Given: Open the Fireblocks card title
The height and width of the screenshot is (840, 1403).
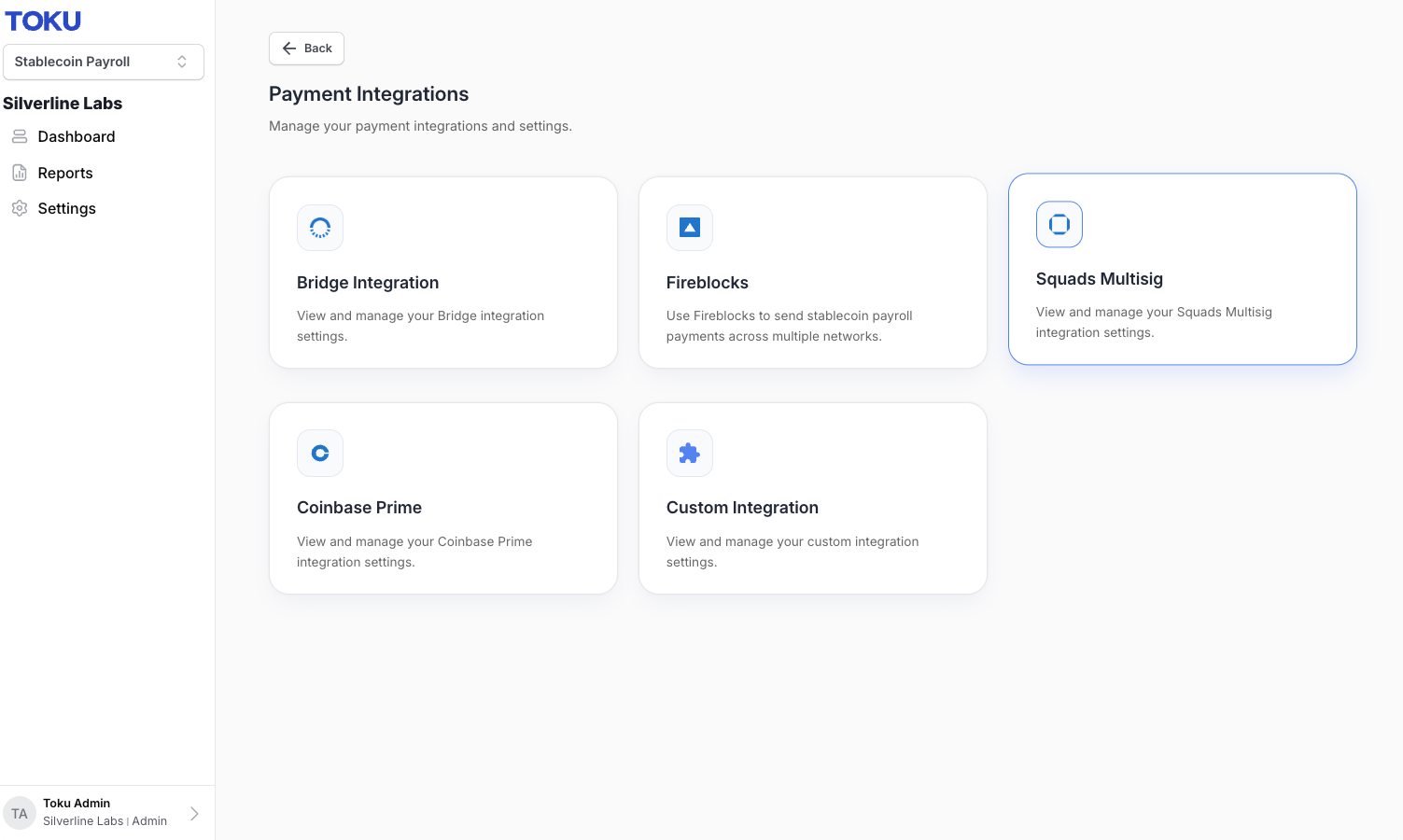Looking at the screenshot, I should pos(708,283).
